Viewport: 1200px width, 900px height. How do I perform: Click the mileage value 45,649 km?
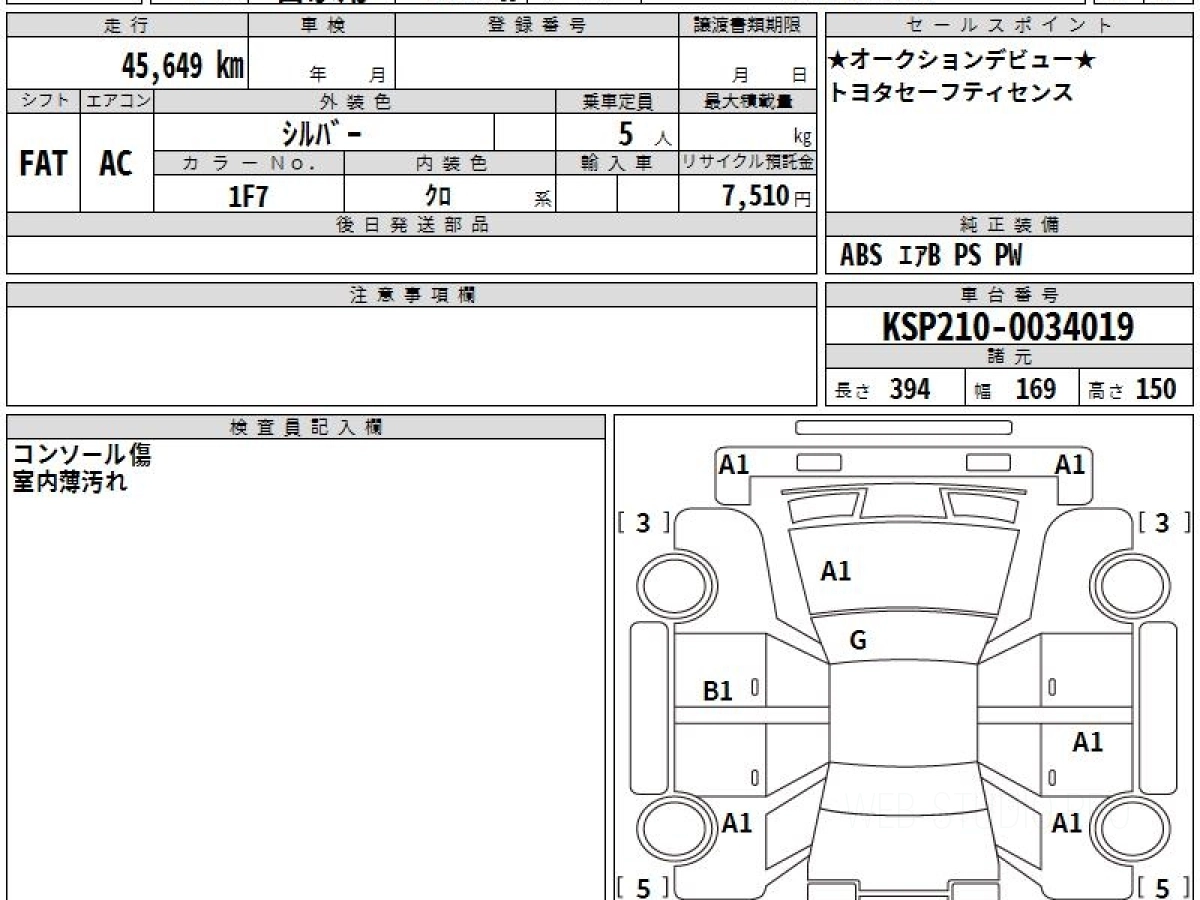(x=183, y=67)
